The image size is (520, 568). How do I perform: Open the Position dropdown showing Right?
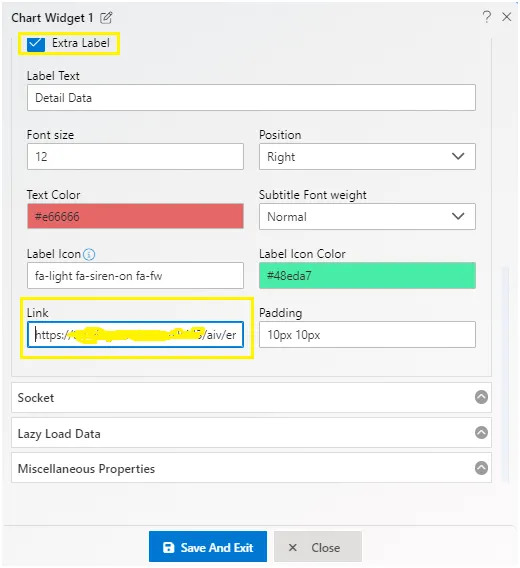coord(367,156)
